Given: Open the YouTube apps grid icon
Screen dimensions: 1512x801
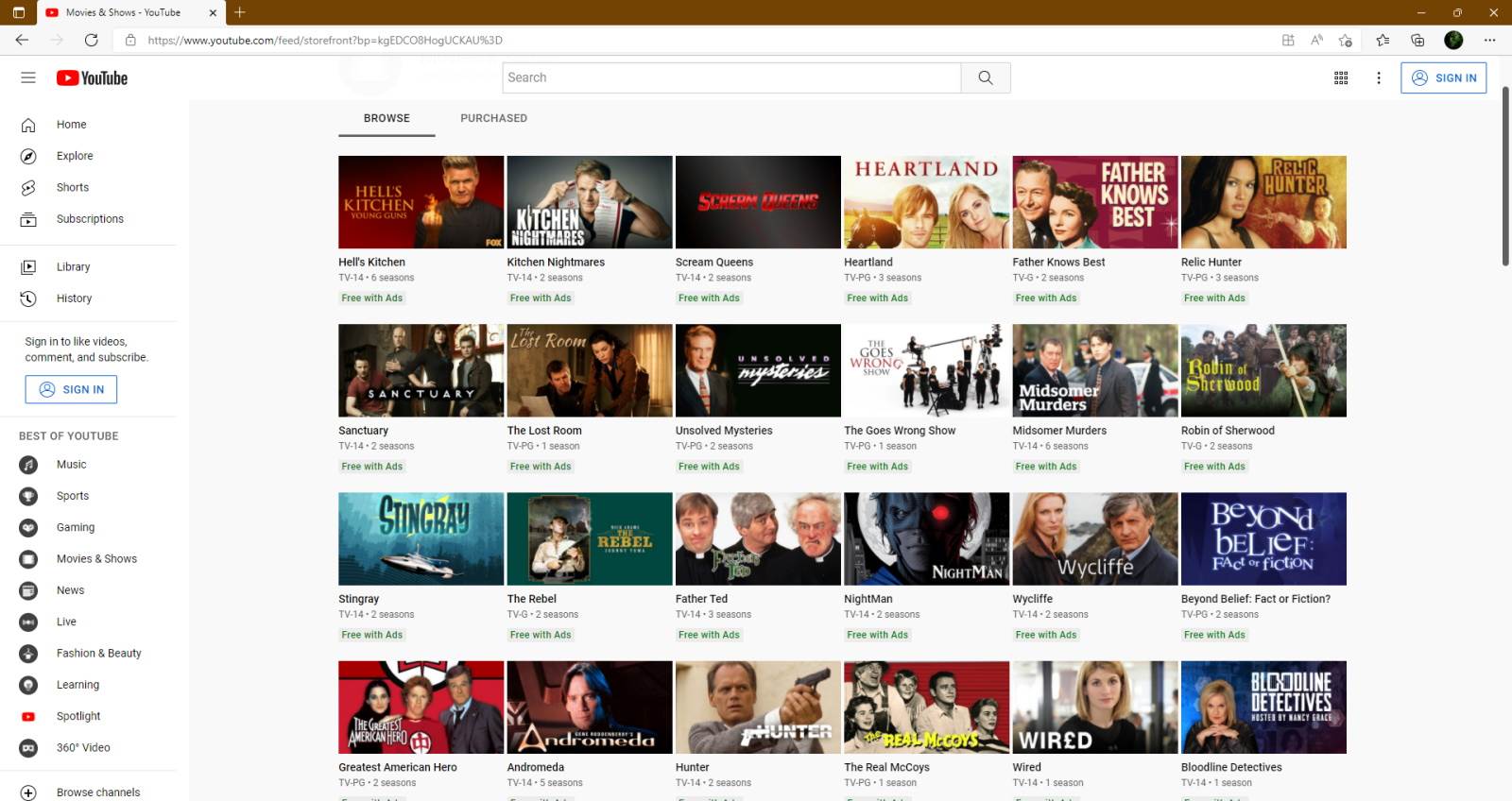Looking at the screenshot, I should tap(1340, 77).
